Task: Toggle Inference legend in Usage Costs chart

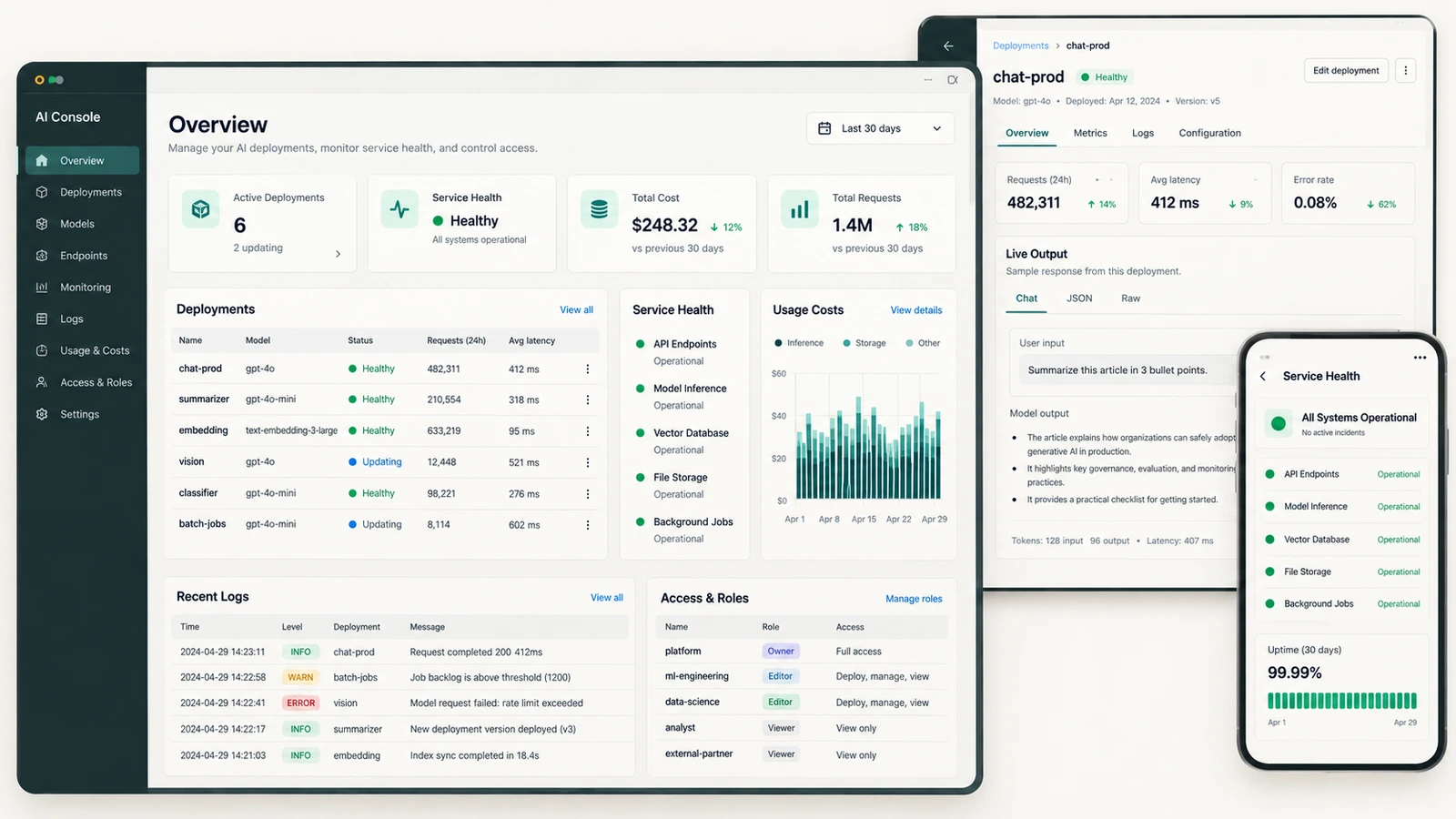Action: 799,343
